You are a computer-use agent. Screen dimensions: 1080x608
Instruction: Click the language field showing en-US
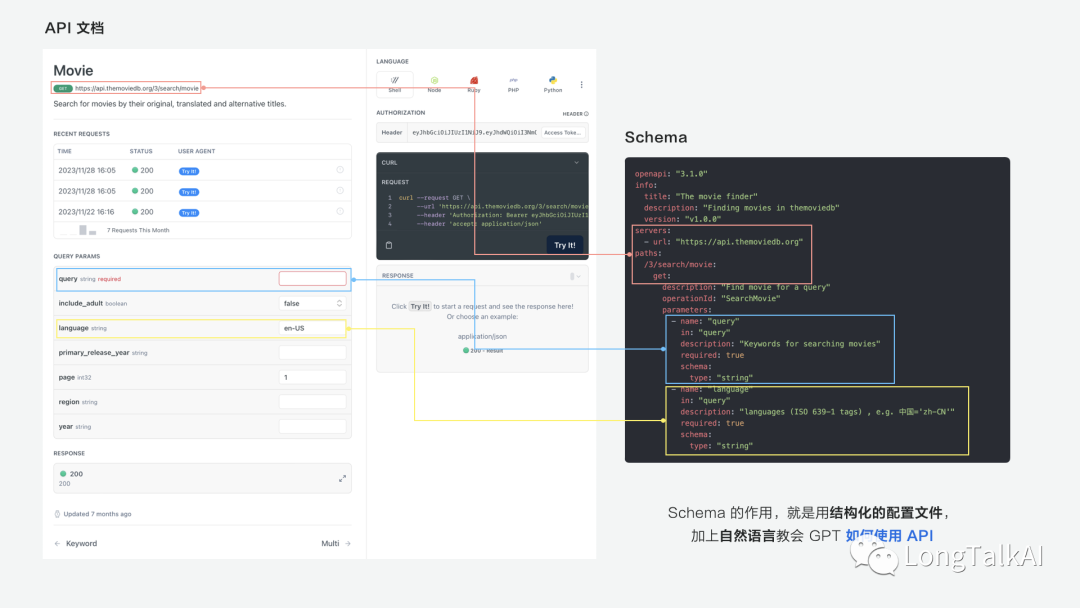click(313, 328)
